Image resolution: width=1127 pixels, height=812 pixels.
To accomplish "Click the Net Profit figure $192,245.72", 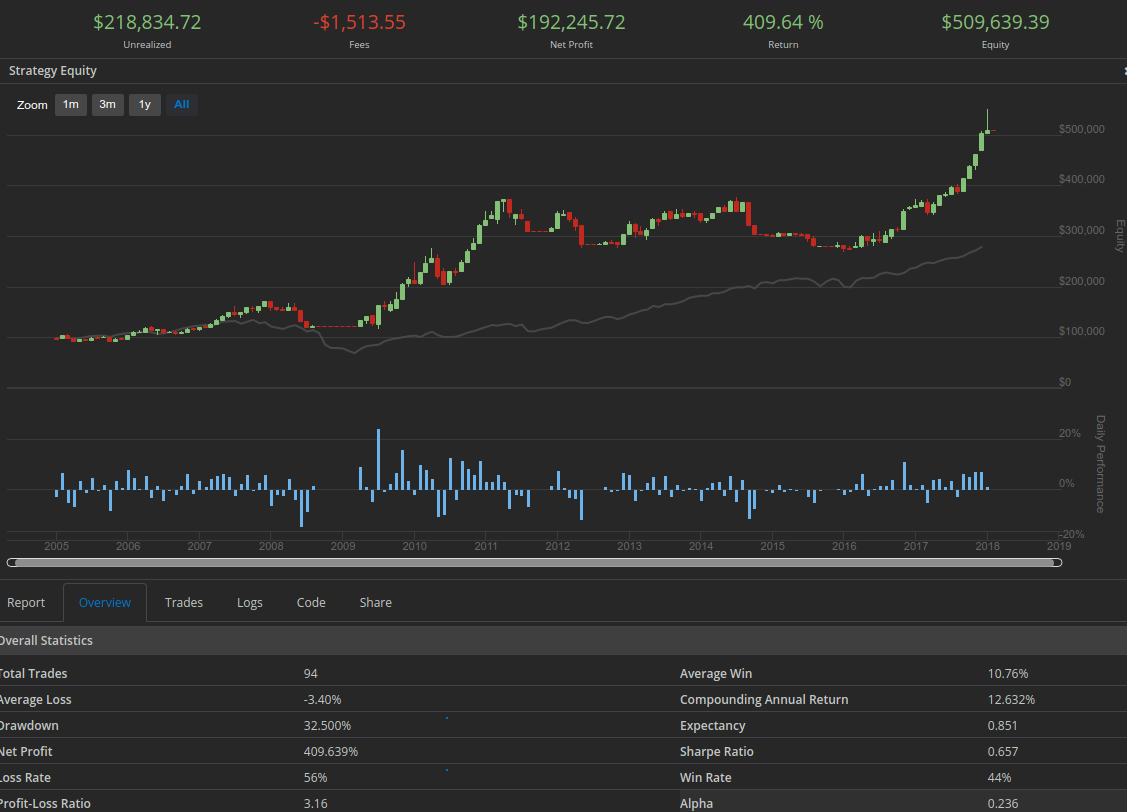I will 571,22.
